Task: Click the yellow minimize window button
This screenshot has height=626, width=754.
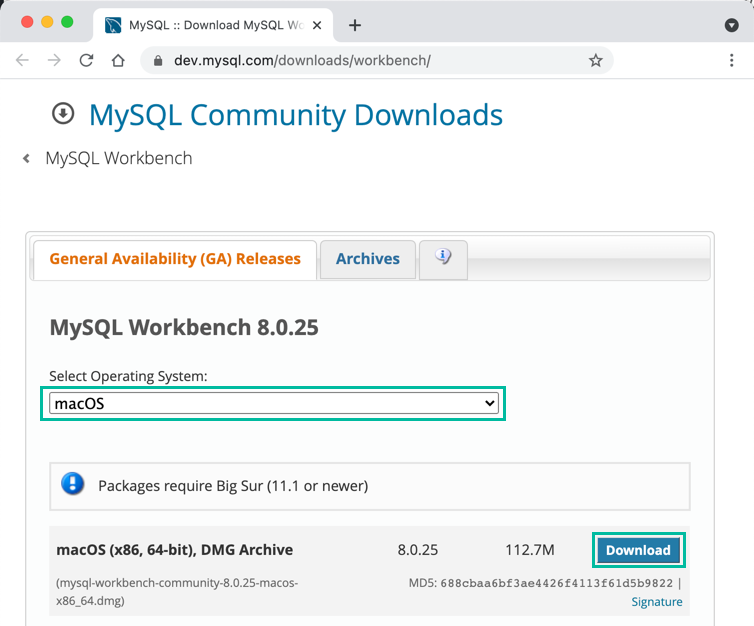Action: coord(47,22)
